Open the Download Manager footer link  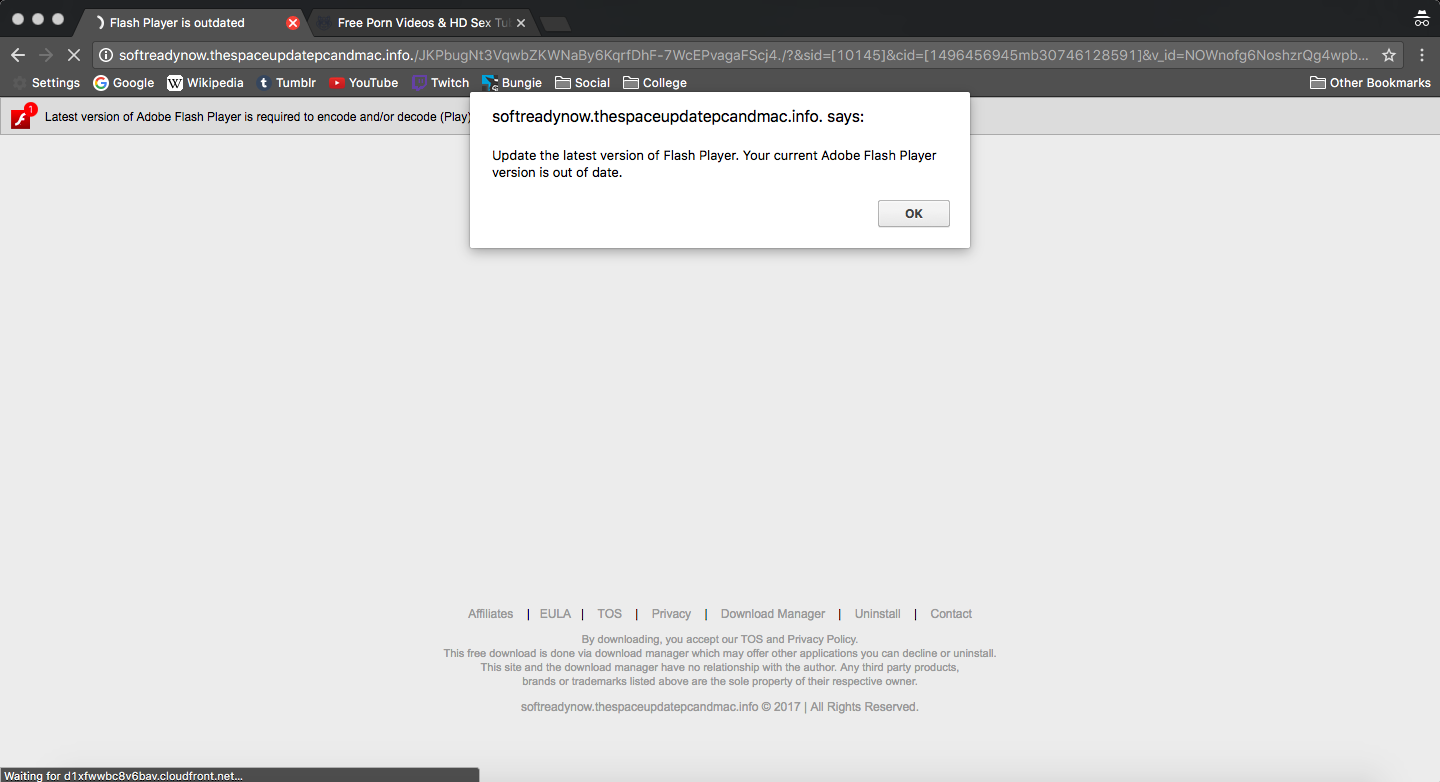(773, 614)
